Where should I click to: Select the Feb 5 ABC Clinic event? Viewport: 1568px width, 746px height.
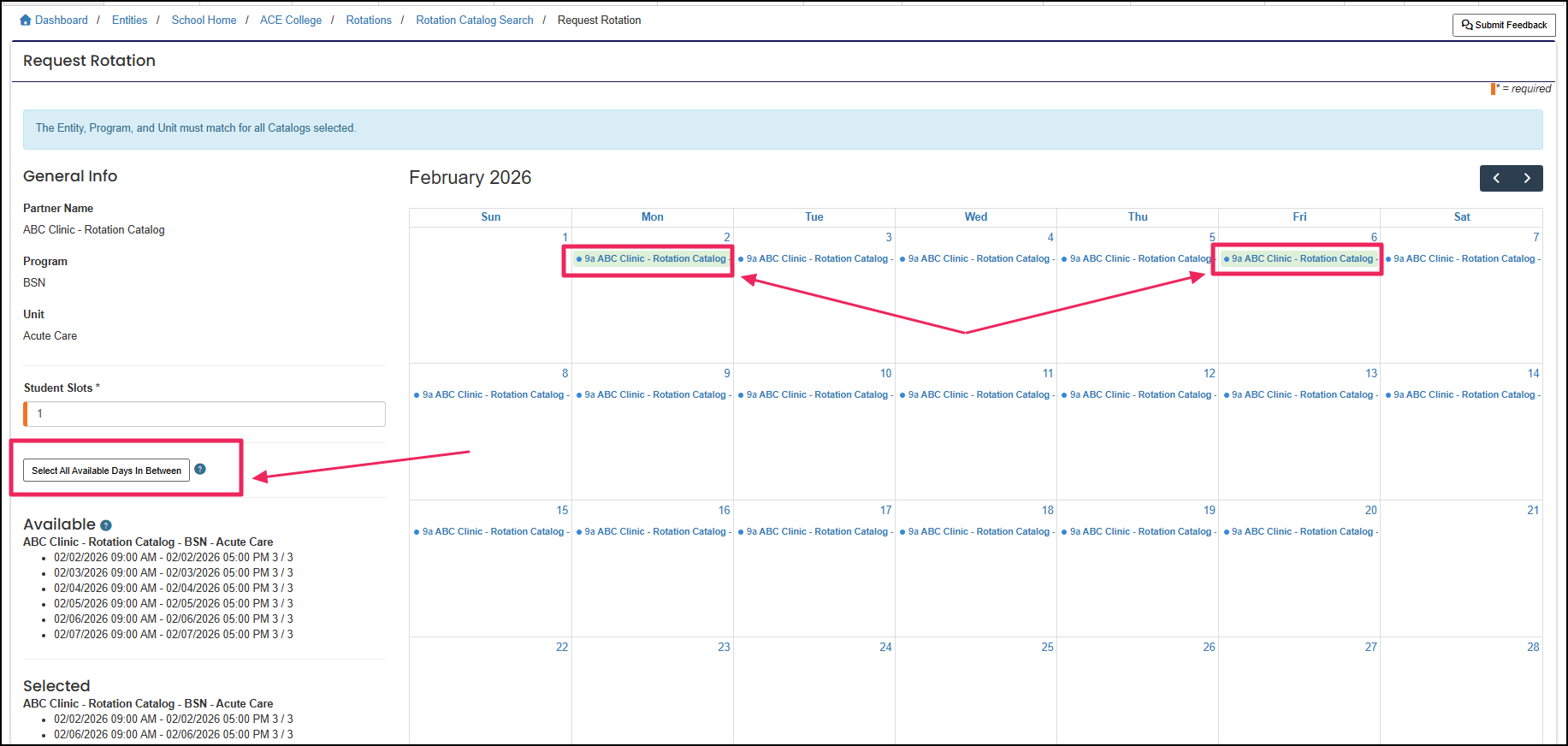[1138, 258]
